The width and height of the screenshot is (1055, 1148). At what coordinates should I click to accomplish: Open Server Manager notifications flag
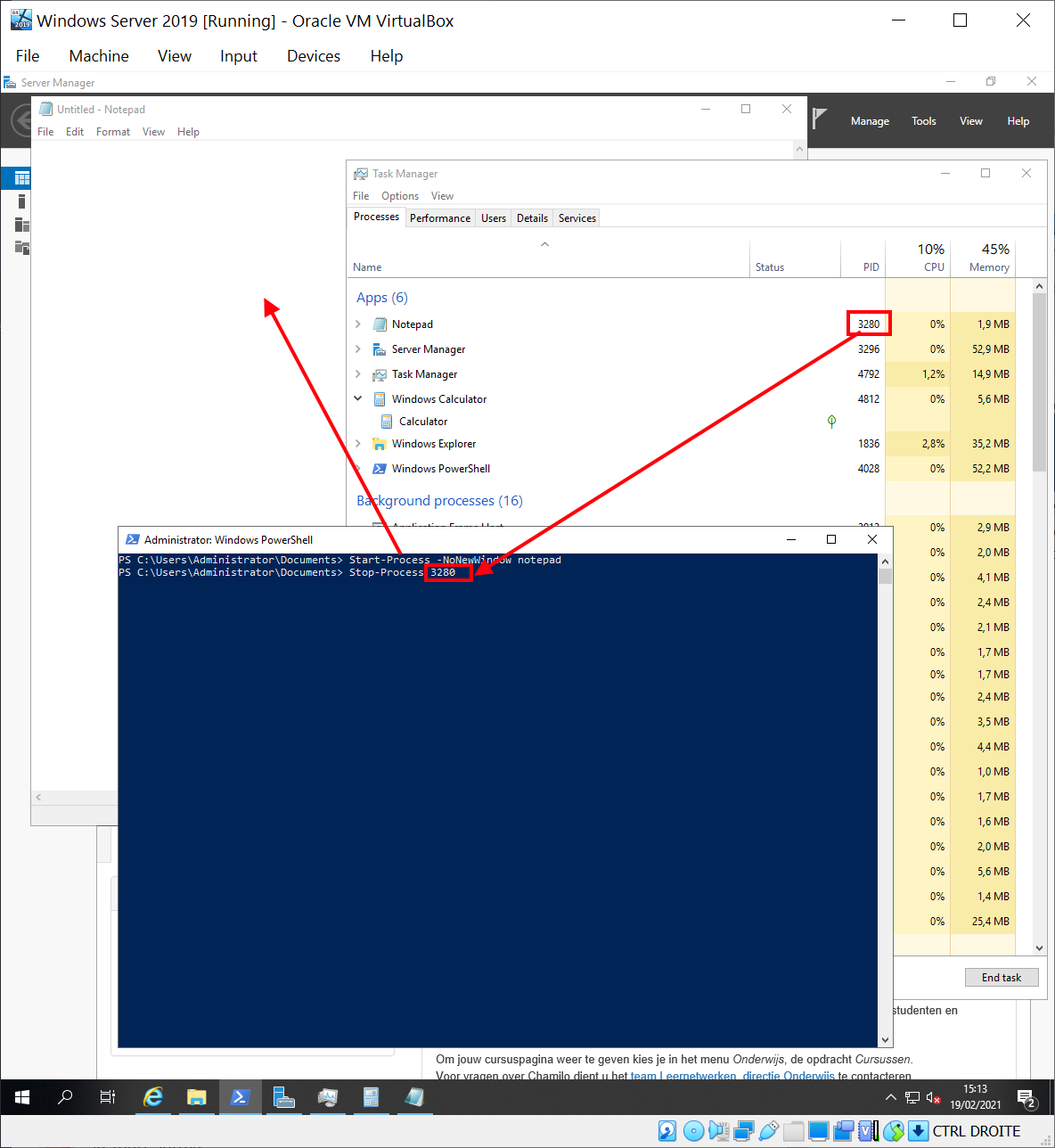coord(820,119)
